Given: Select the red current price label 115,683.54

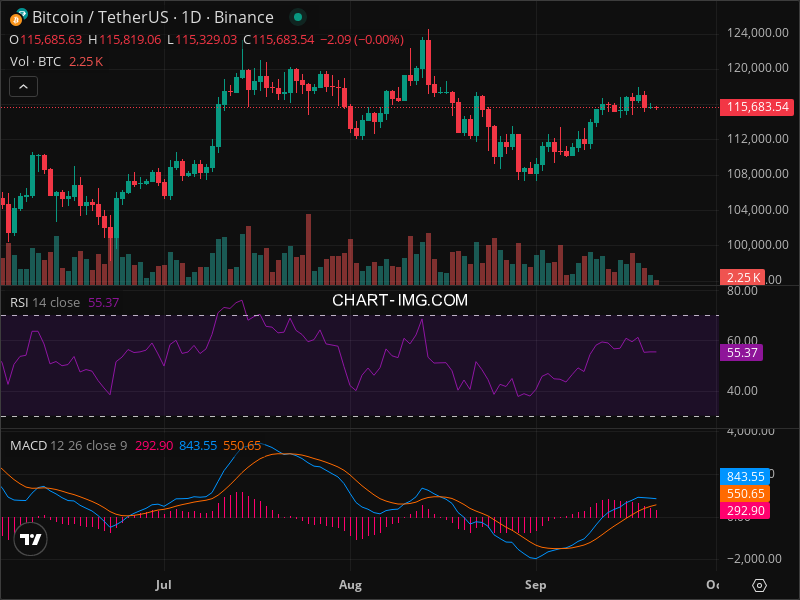Looking at the screenshot, I should point(755,107).
